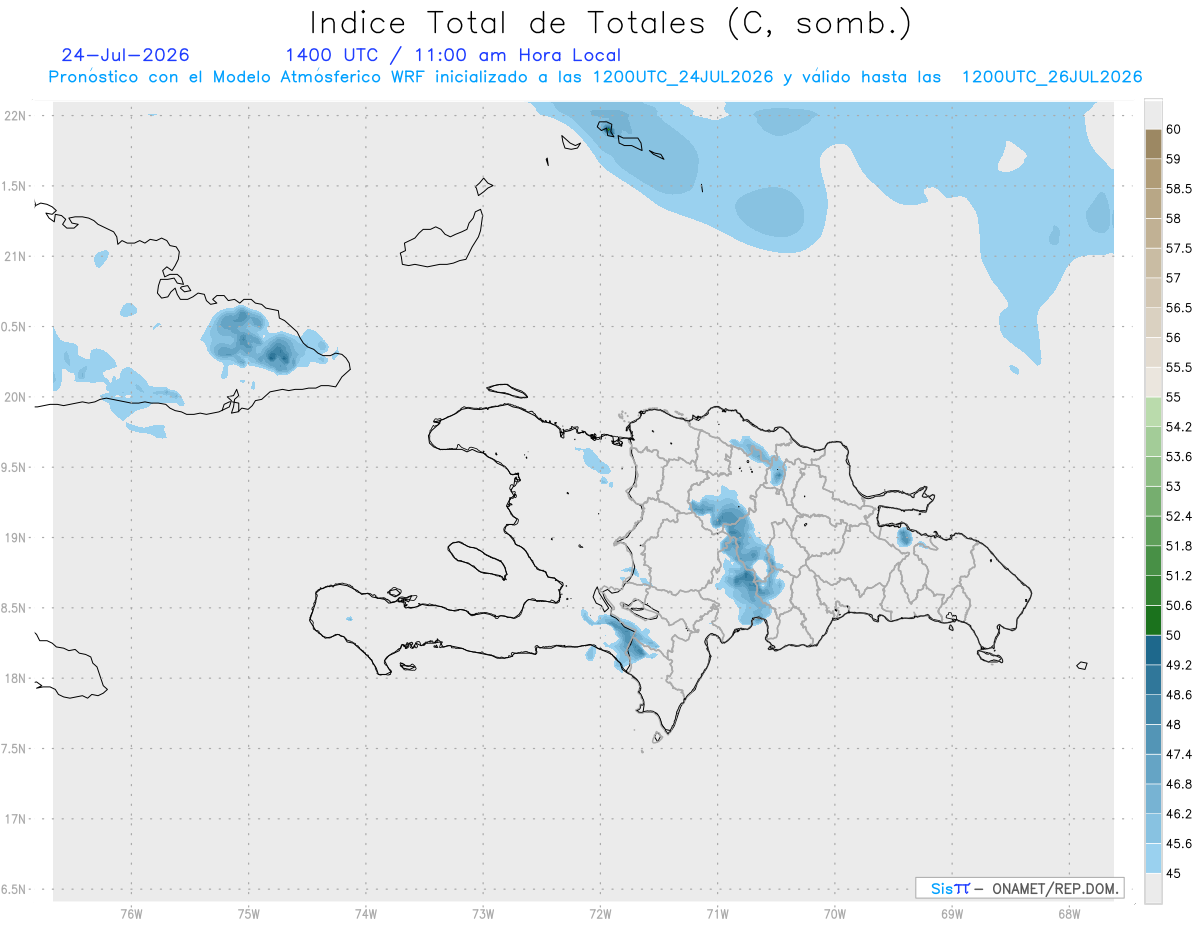
Task: Click the colorbar value '58.5'
Action: click(x=1179, y=188)
